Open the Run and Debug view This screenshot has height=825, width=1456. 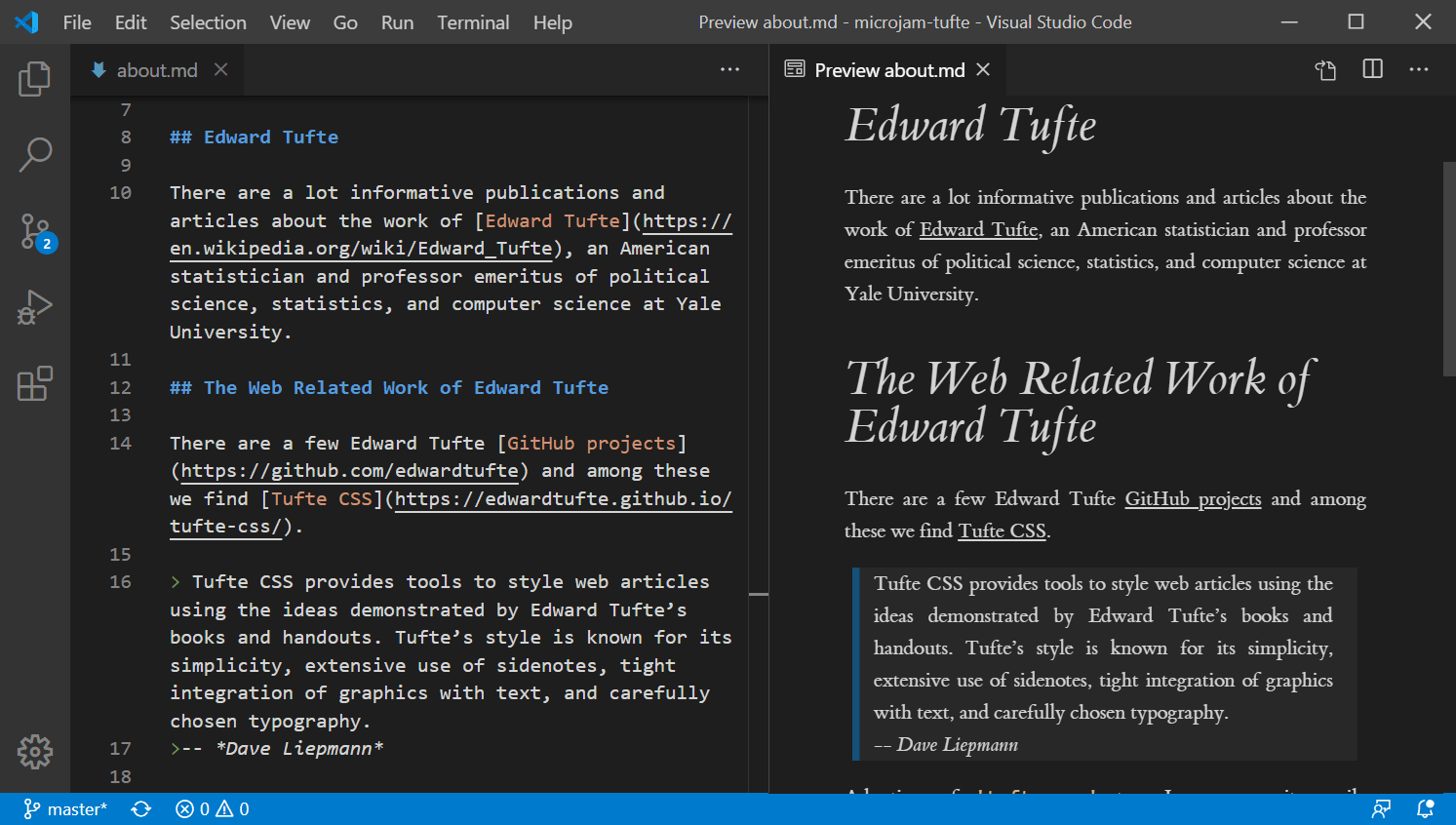(35, 307)
